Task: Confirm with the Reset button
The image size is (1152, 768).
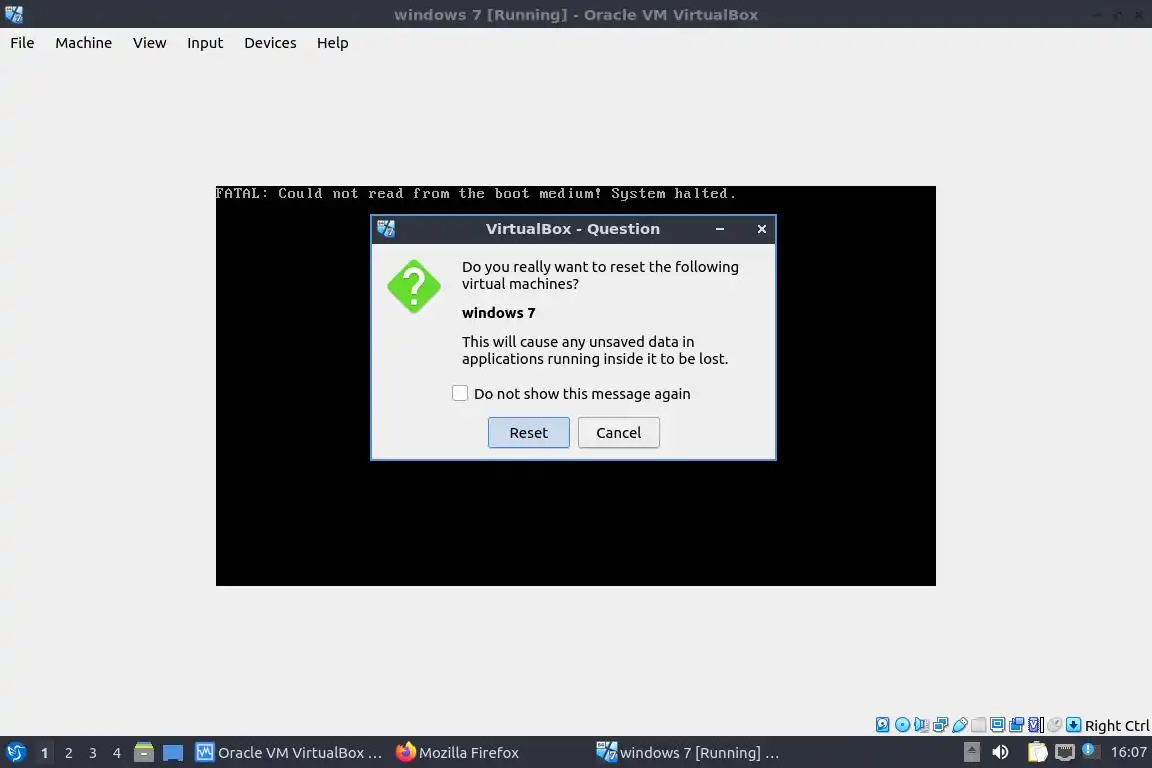Action: [529, 432]
